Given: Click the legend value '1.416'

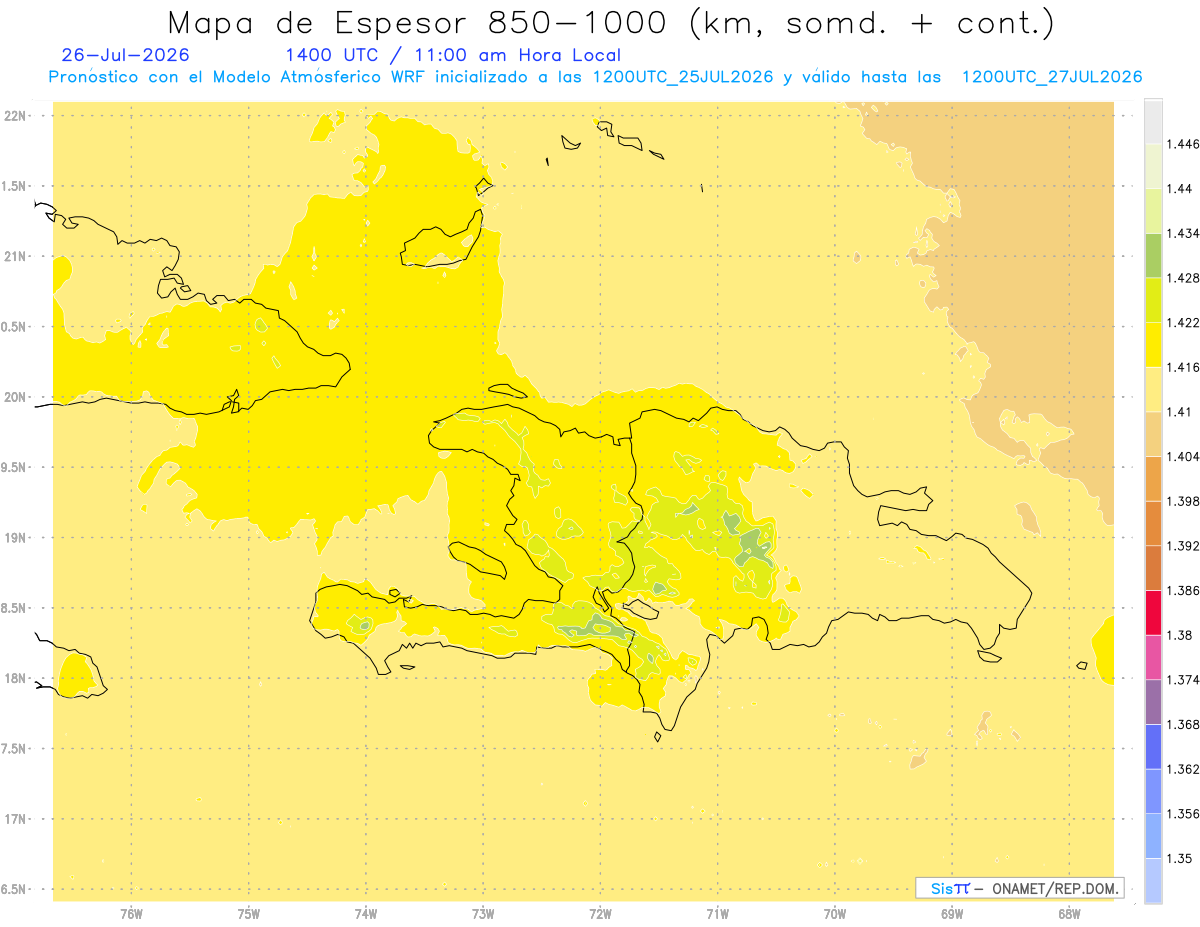Looking at the screenshot, I should (x=1184, y=367).
